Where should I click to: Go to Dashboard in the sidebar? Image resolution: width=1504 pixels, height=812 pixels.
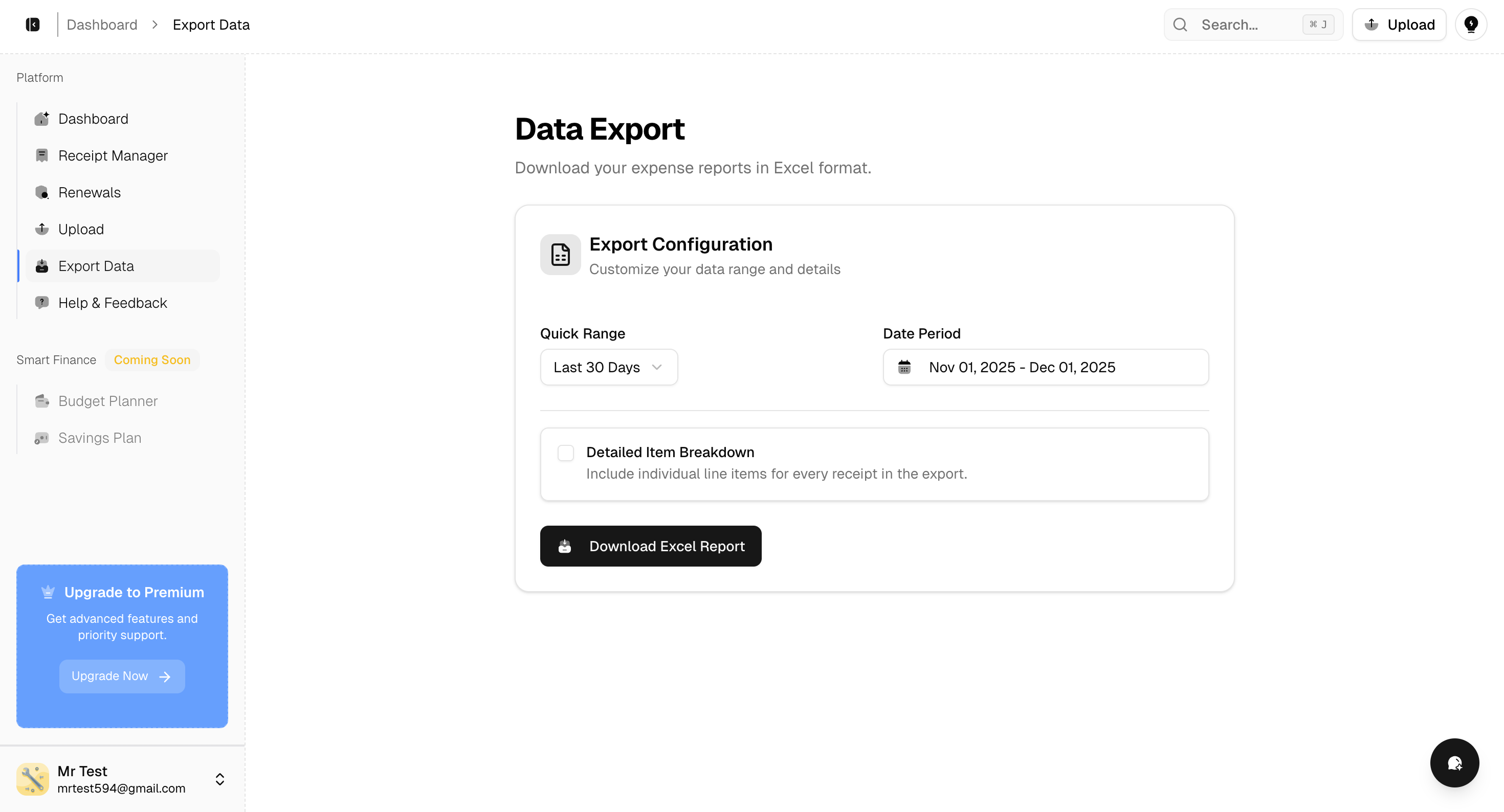[94, 119]
